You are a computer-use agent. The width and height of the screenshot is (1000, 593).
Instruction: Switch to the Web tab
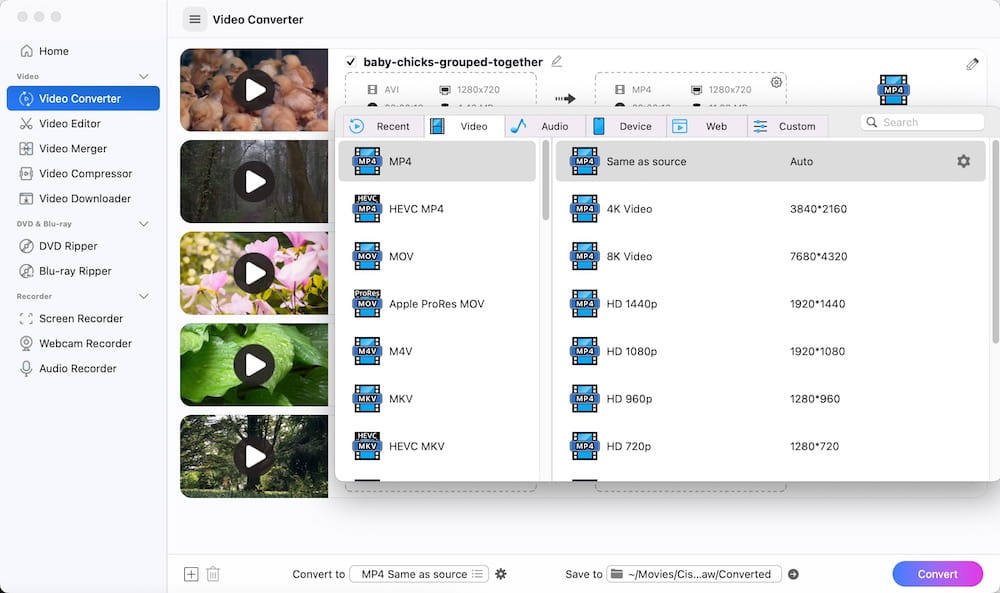tap(707, 126)
